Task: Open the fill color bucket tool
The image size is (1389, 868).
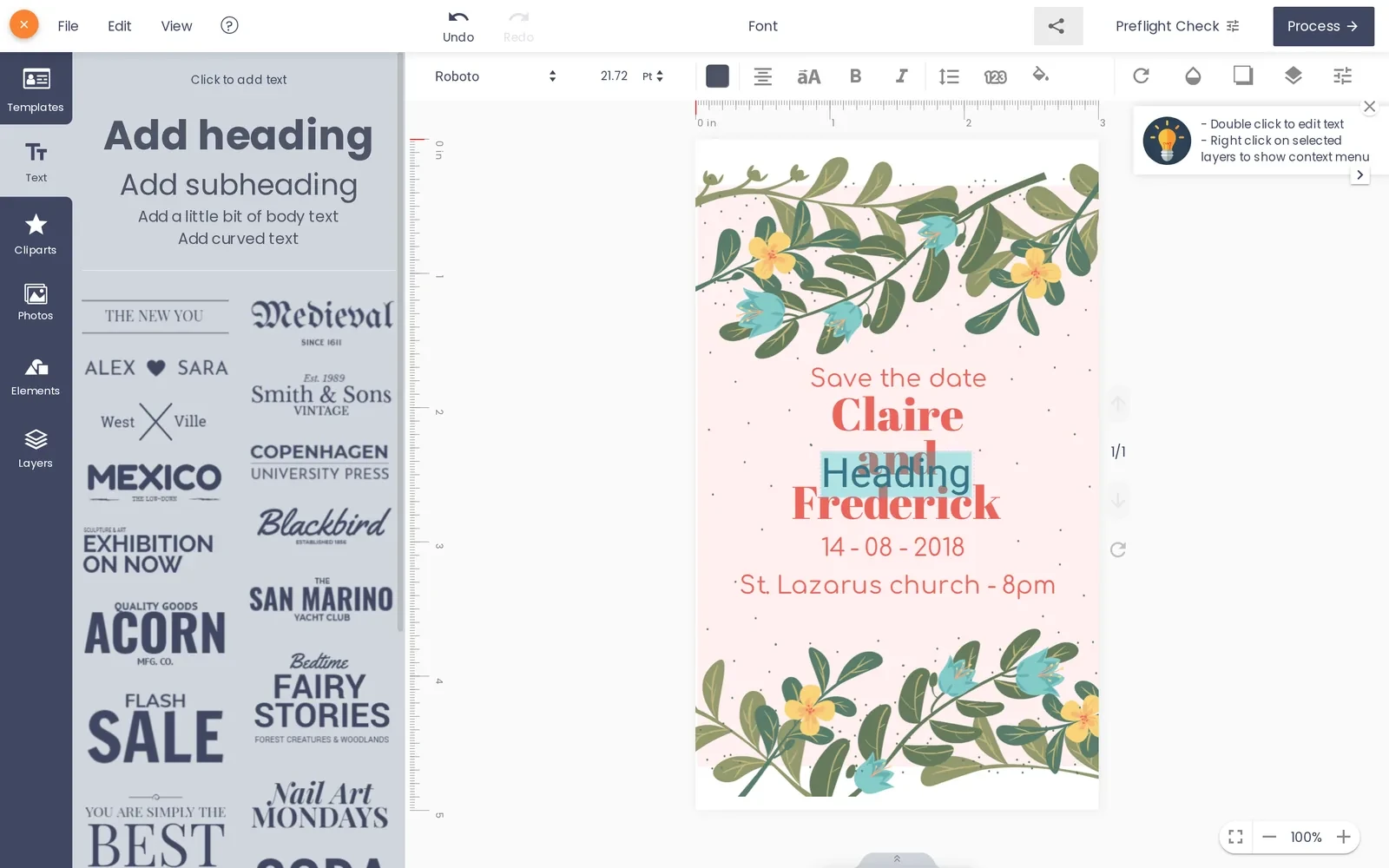Action: point(1041,76)
